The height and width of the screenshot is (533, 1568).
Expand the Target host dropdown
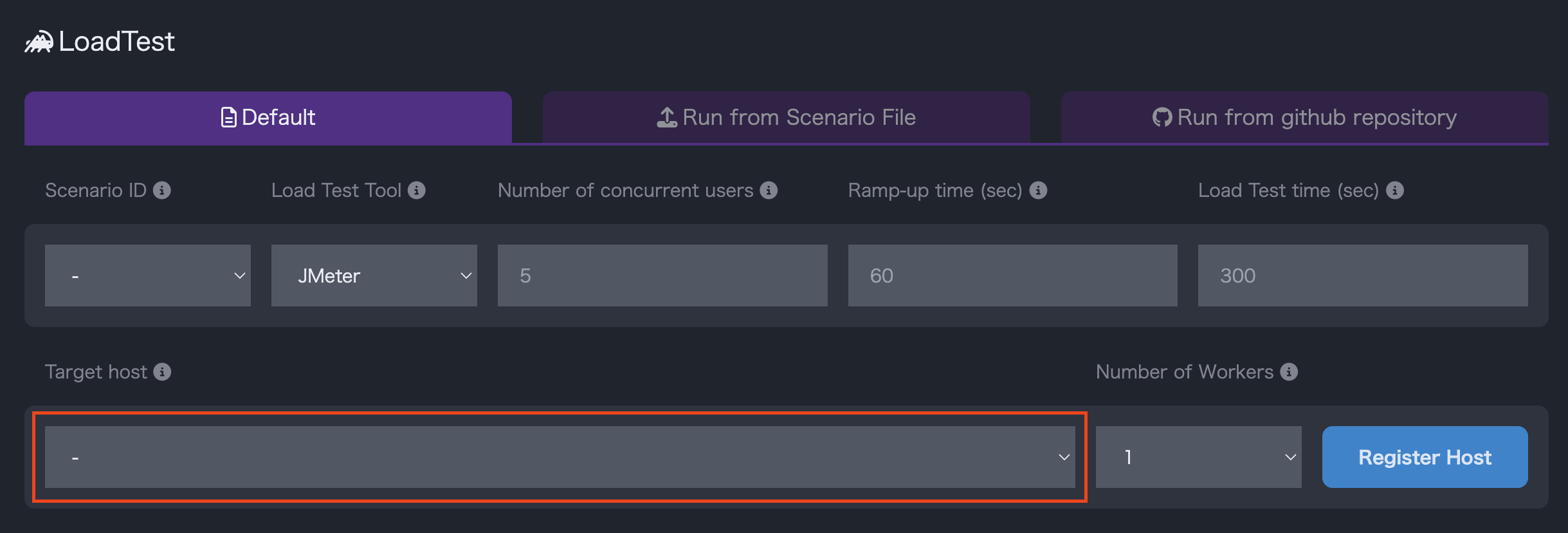coord(560,457)
